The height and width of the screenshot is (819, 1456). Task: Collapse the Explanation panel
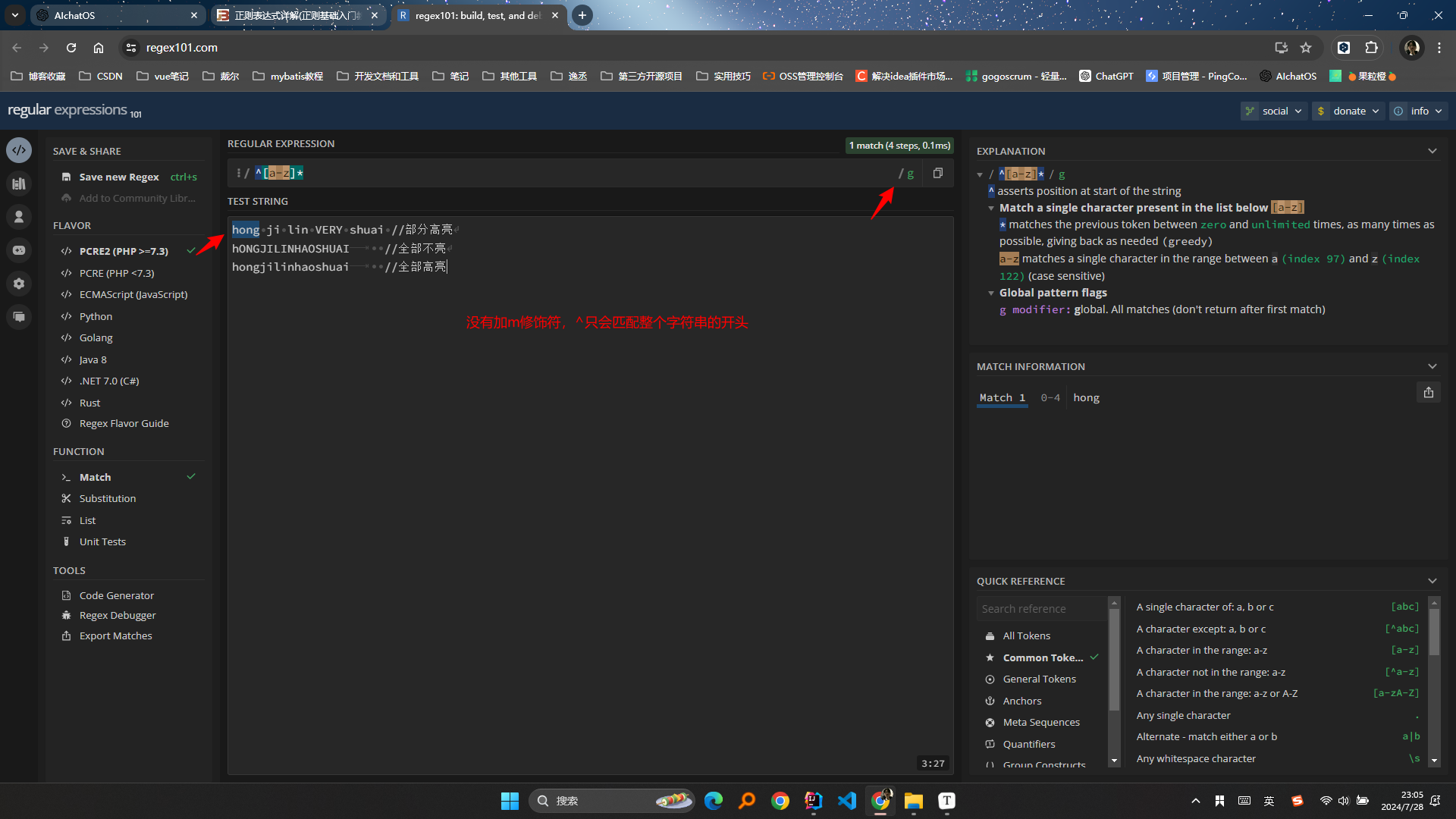[1432, 151]
